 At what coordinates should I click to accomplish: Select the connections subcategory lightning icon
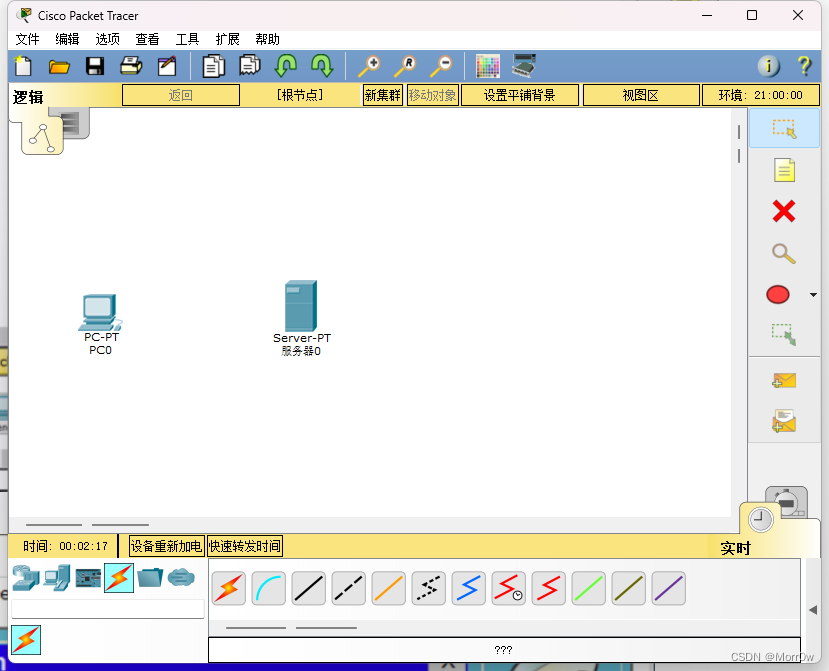point(26,640)
